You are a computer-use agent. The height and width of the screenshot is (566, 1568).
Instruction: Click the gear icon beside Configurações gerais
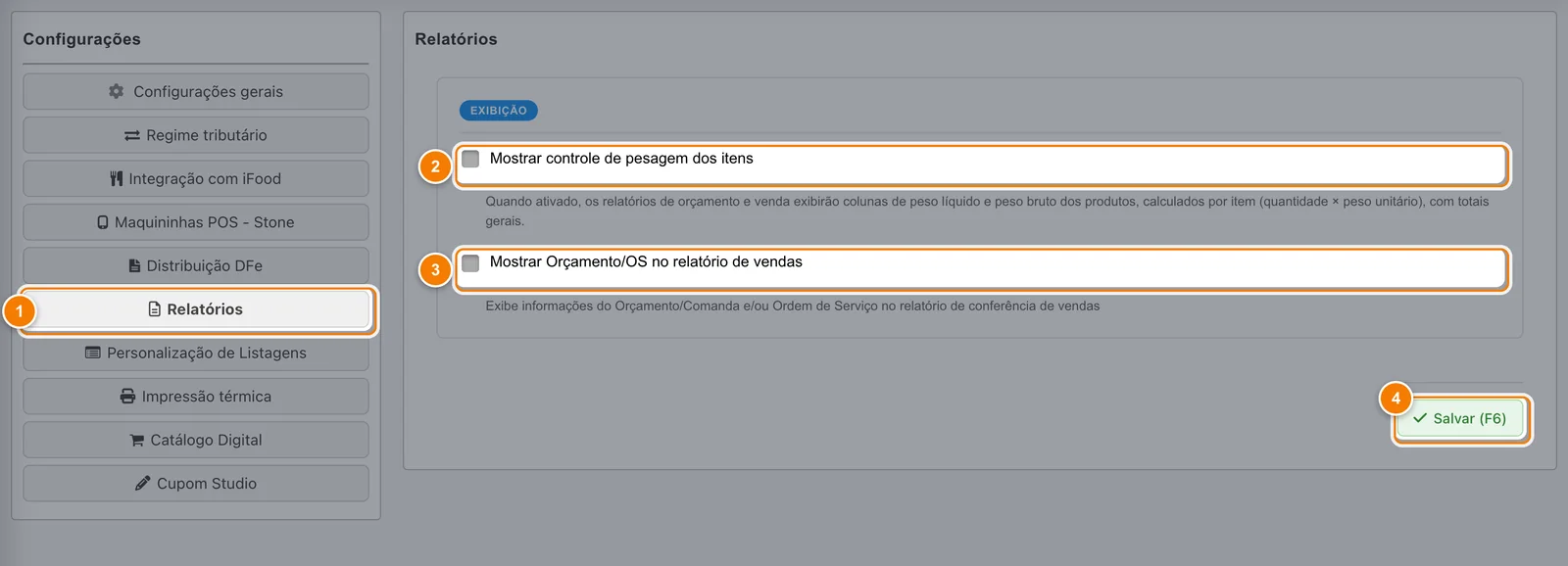pyautogui.click(x=117, y=91)
